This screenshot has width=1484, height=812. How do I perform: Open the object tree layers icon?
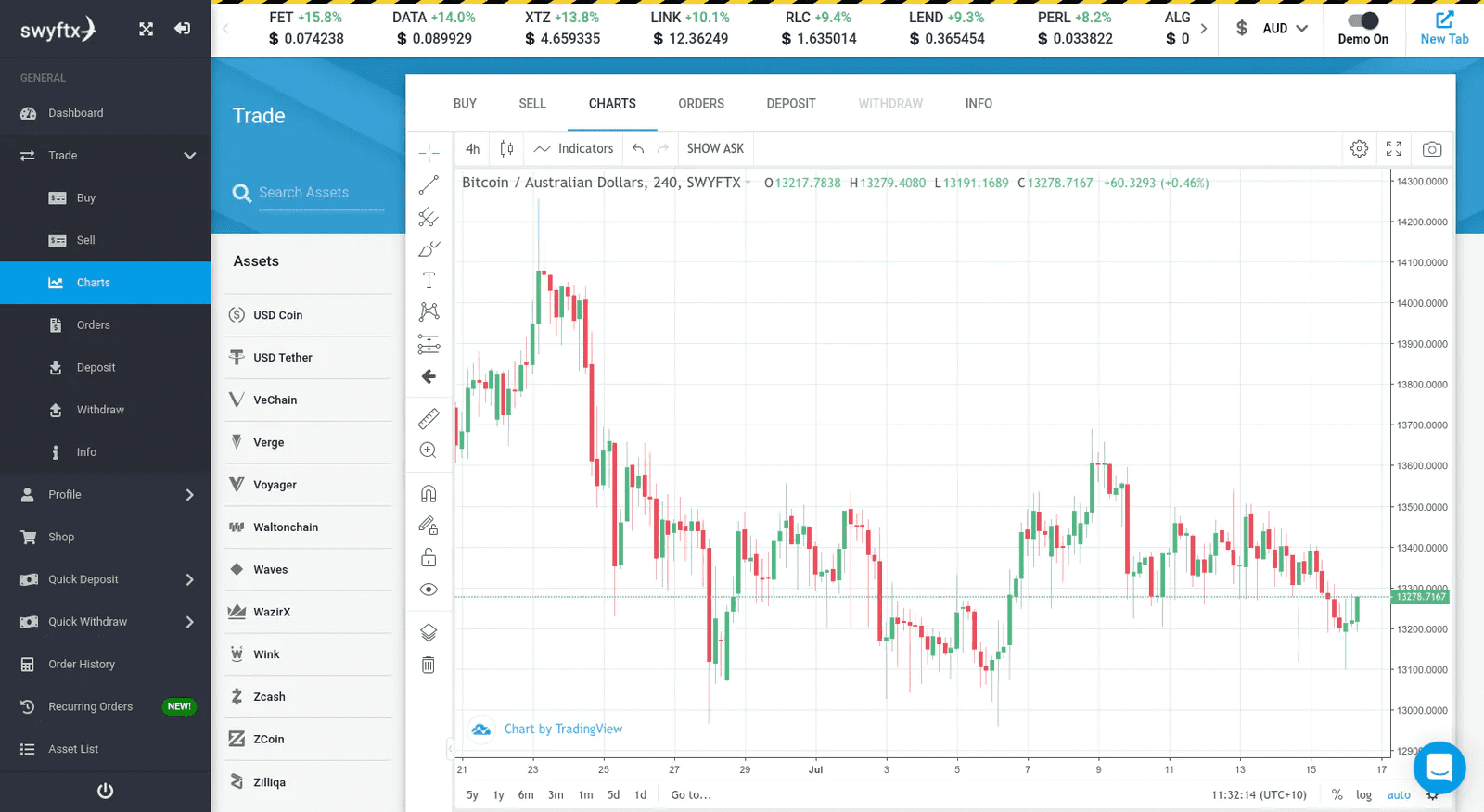coord(429,633)
